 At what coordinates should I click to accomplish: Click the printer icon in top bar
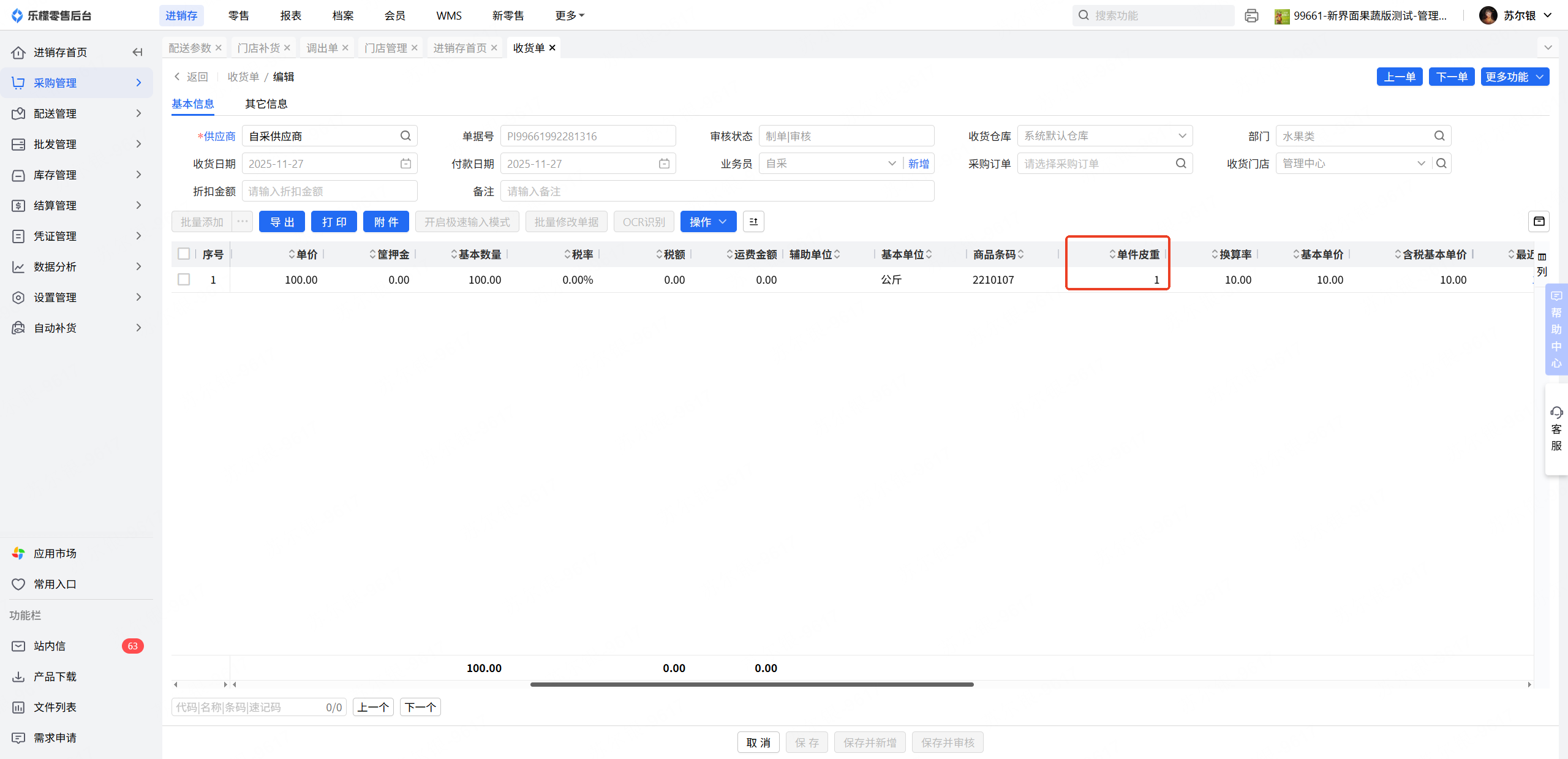coord(1251,15)
